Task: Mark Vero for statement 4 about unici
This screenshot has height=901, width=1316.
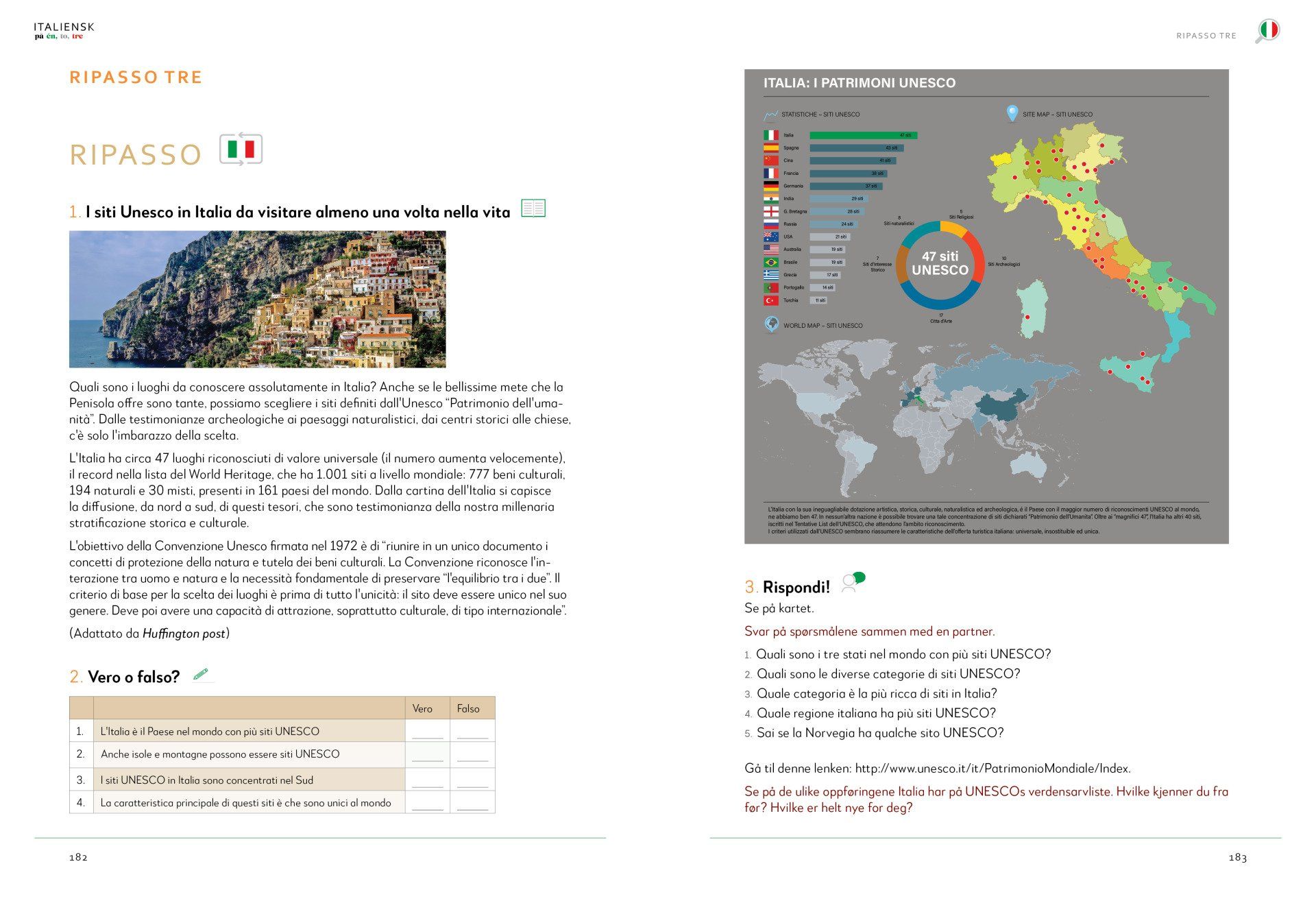Action: click(x=427, y=803)
